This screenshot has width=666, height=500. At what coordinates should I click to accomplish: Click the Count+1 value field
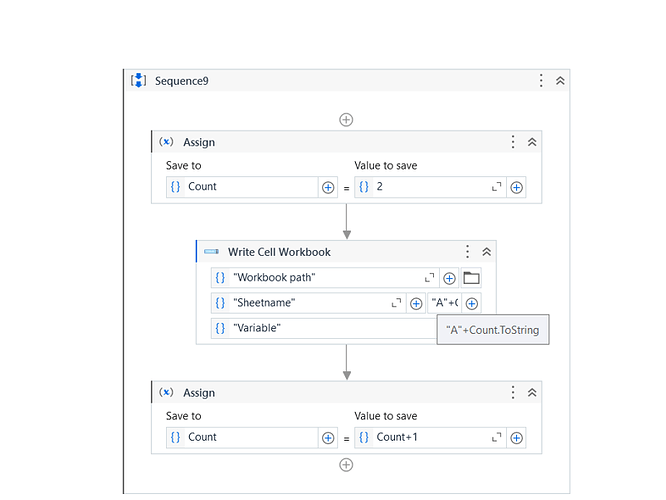(425, 437)
